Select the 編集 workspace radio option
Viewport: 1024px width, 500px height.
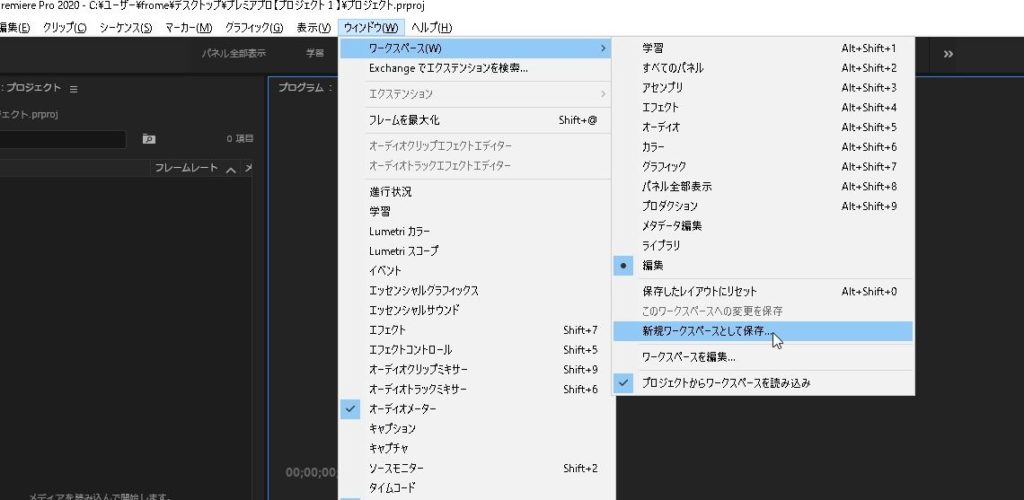click(652, 265)
